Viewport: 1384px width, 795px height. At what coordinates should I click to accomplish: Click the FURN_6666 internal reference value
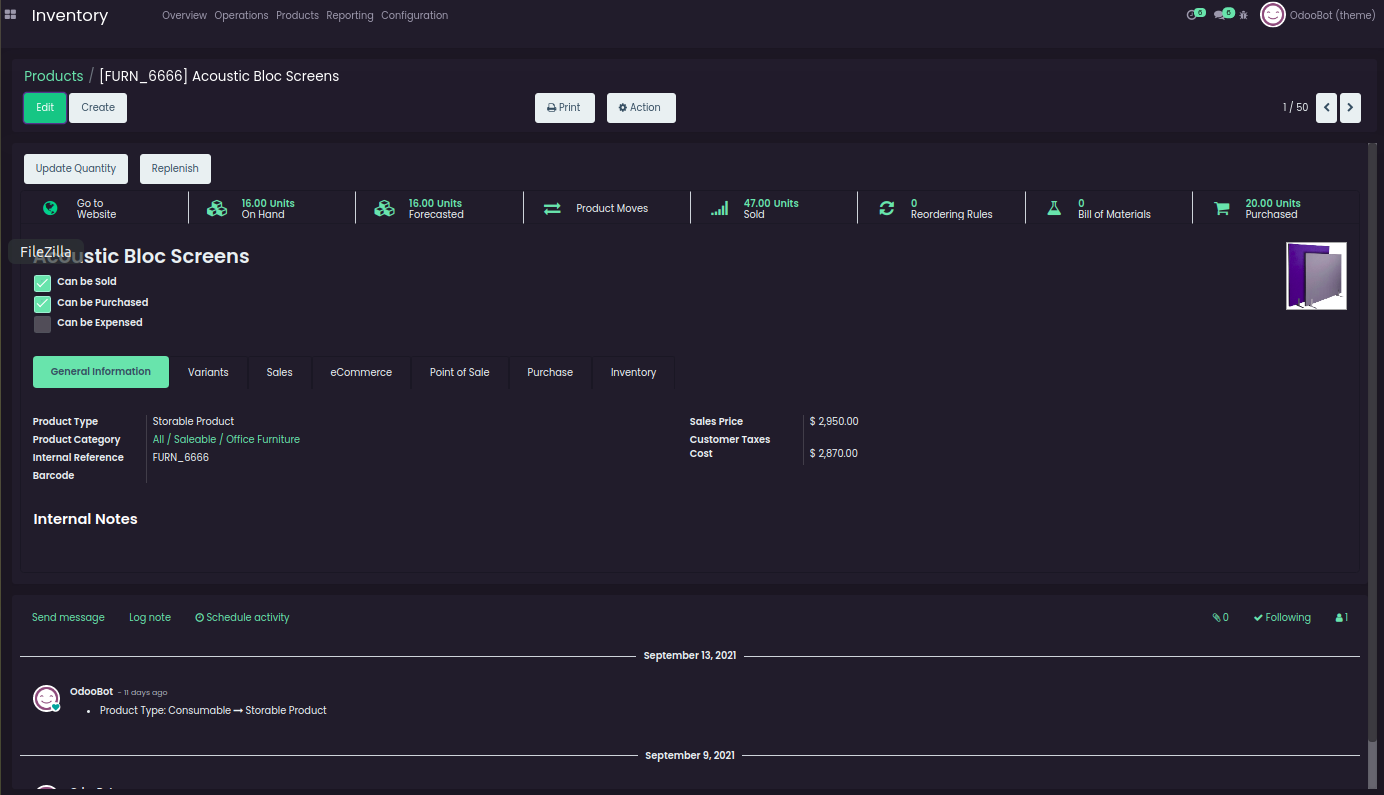181,458
